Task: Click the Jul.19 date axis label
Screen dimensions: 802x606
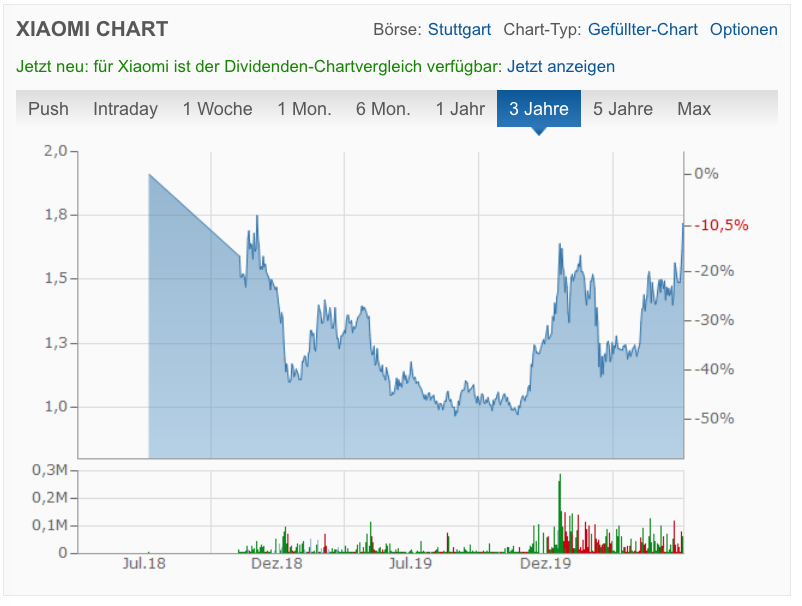Action: (410, 564)
